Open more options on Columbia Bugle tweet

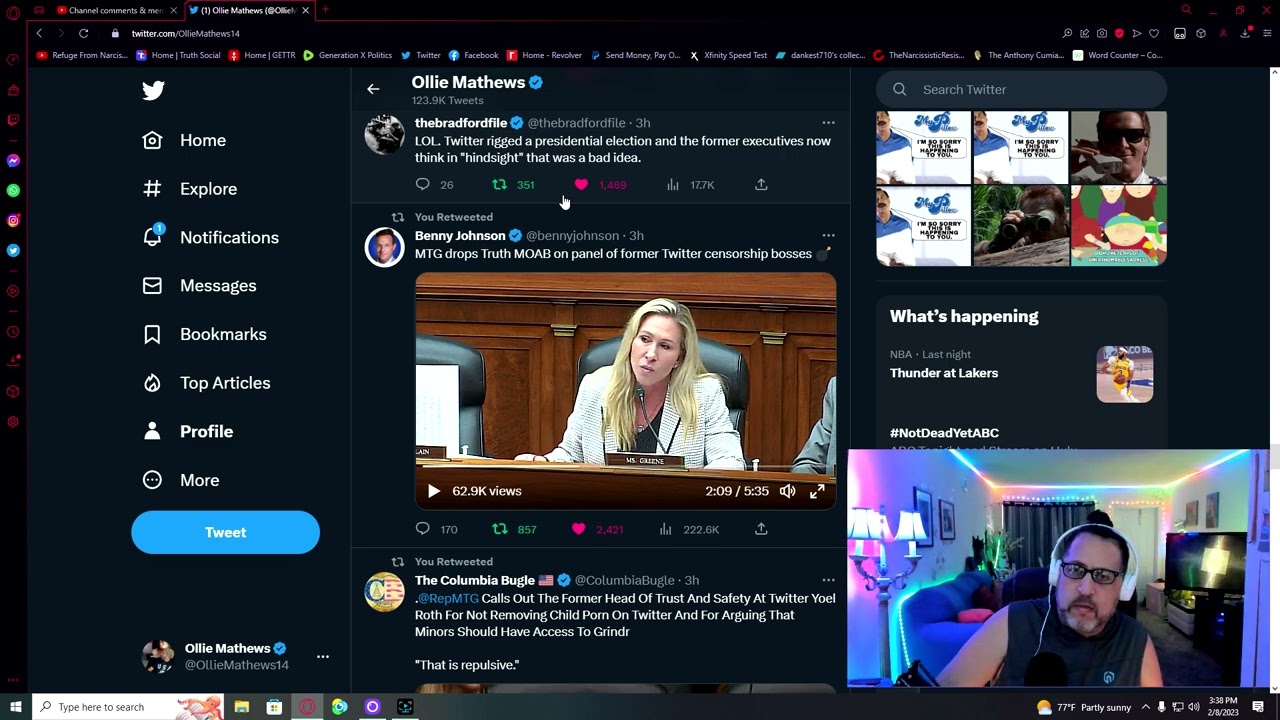pos(828,580)
